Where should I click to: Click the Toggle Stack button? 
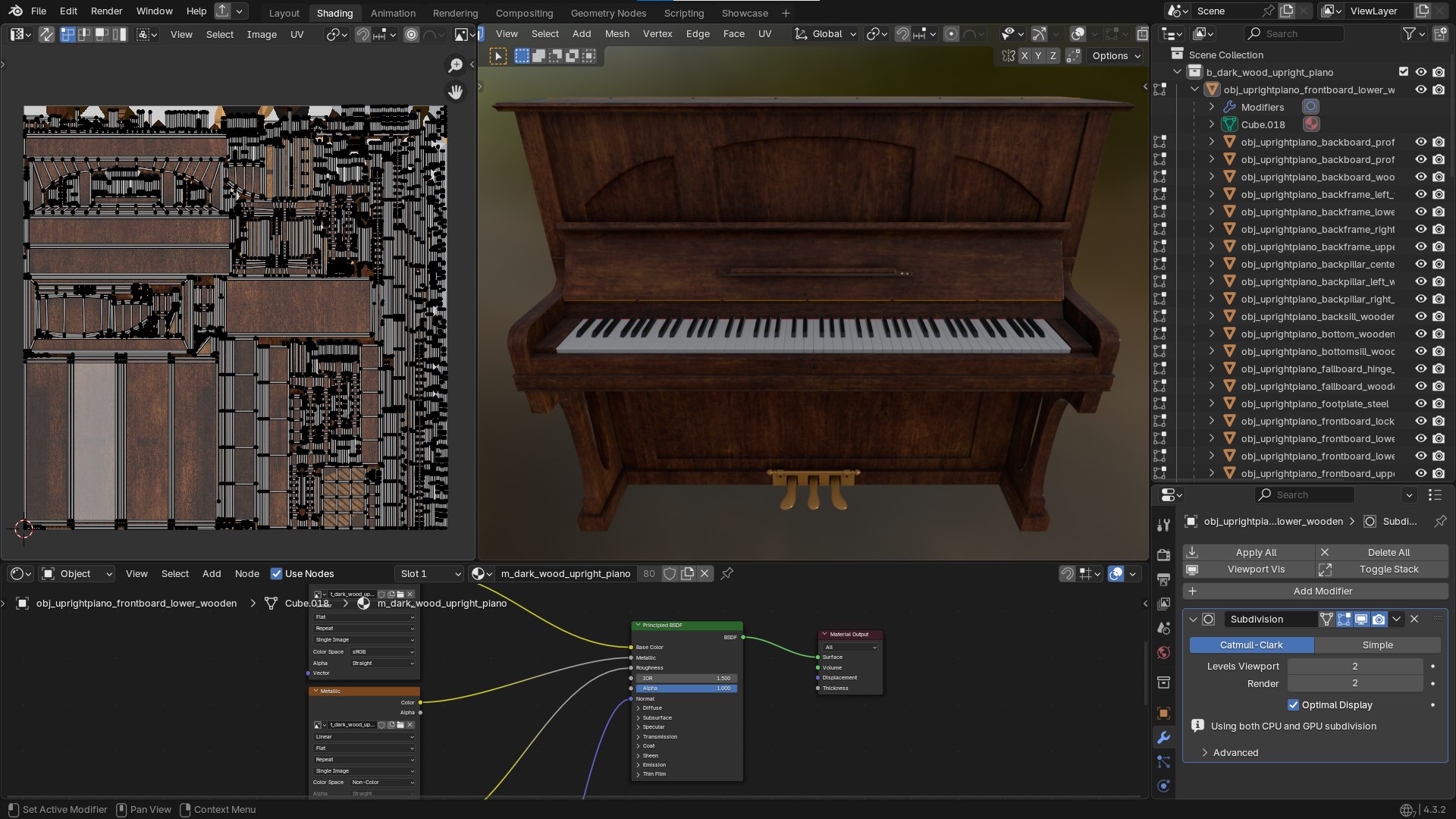click(1382, 569)
